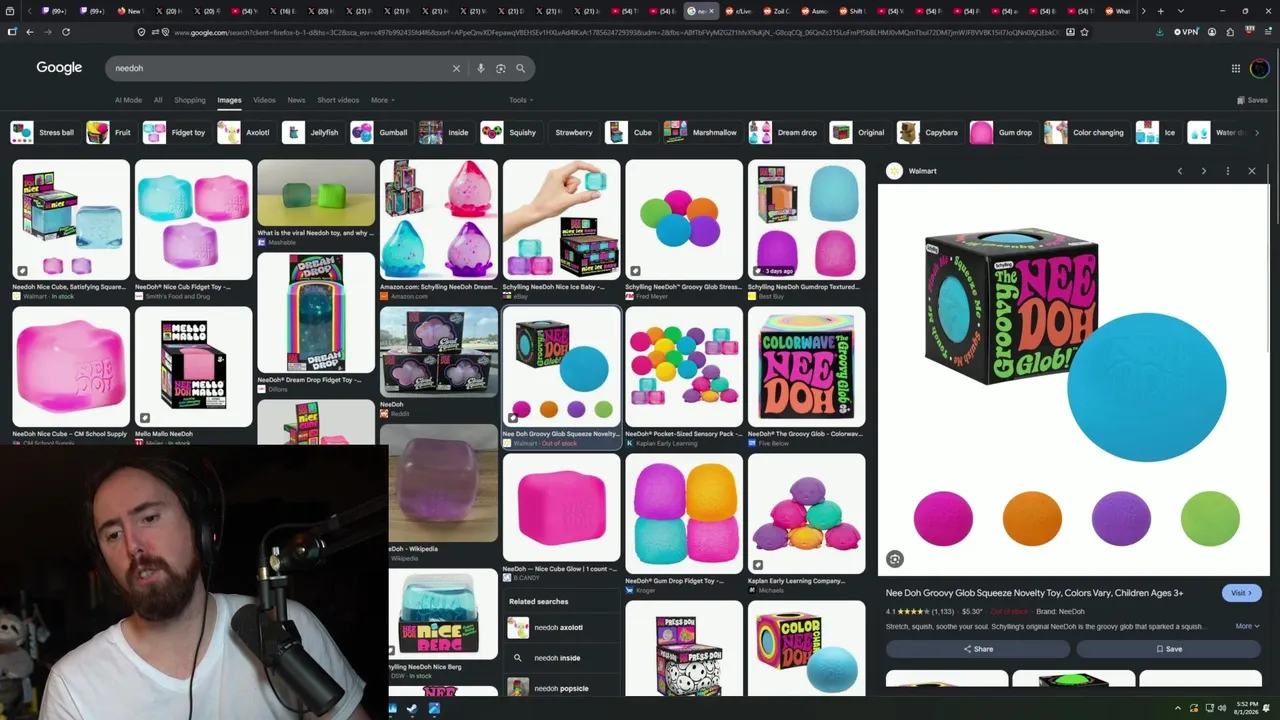Go to the Google homepage logo
This screenshot has height=720, width=1280.
coord(59,68)
